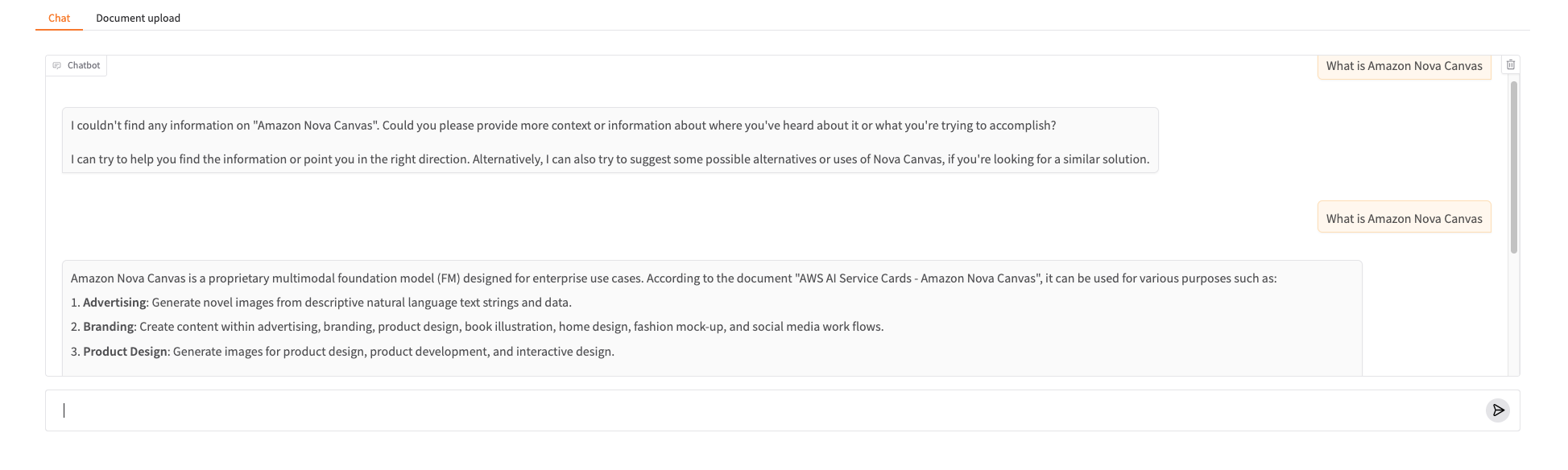
Task: Click the topmost user question bubble
Action: [1404, 66]
